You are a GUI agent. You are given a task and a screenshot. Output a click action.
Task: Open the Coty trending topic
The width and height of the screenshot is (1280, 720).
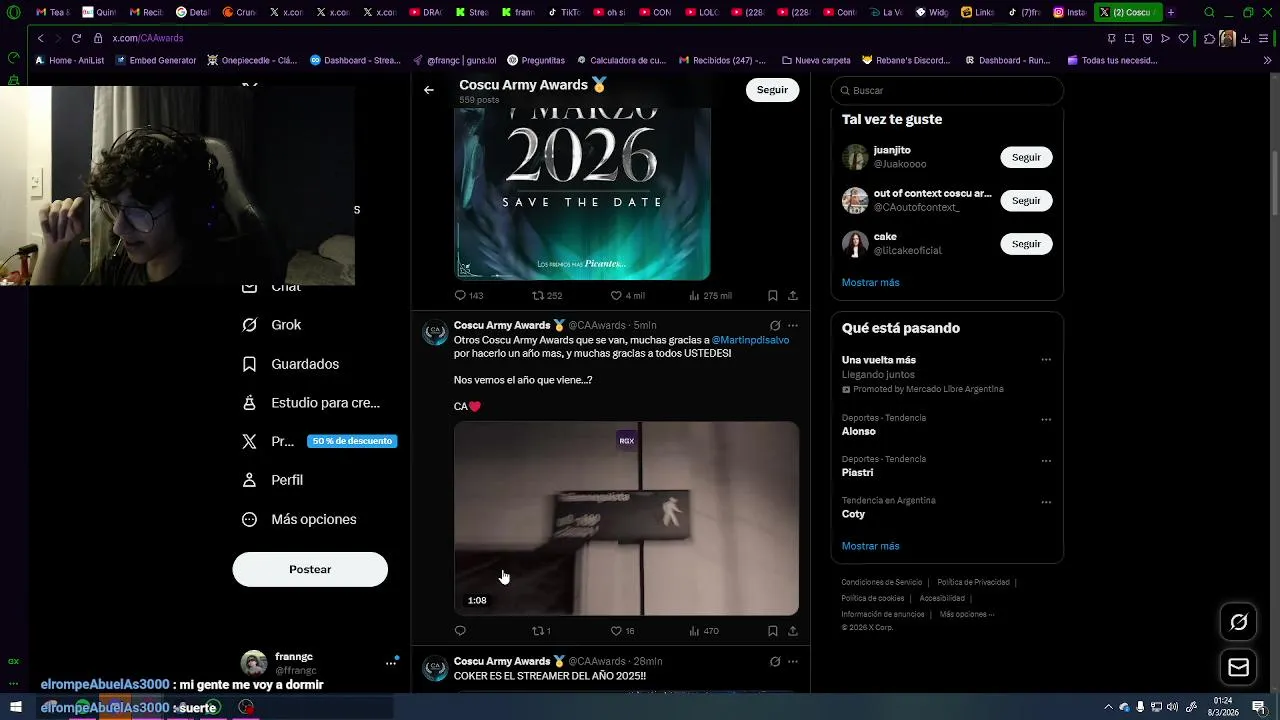coord(853,514)
